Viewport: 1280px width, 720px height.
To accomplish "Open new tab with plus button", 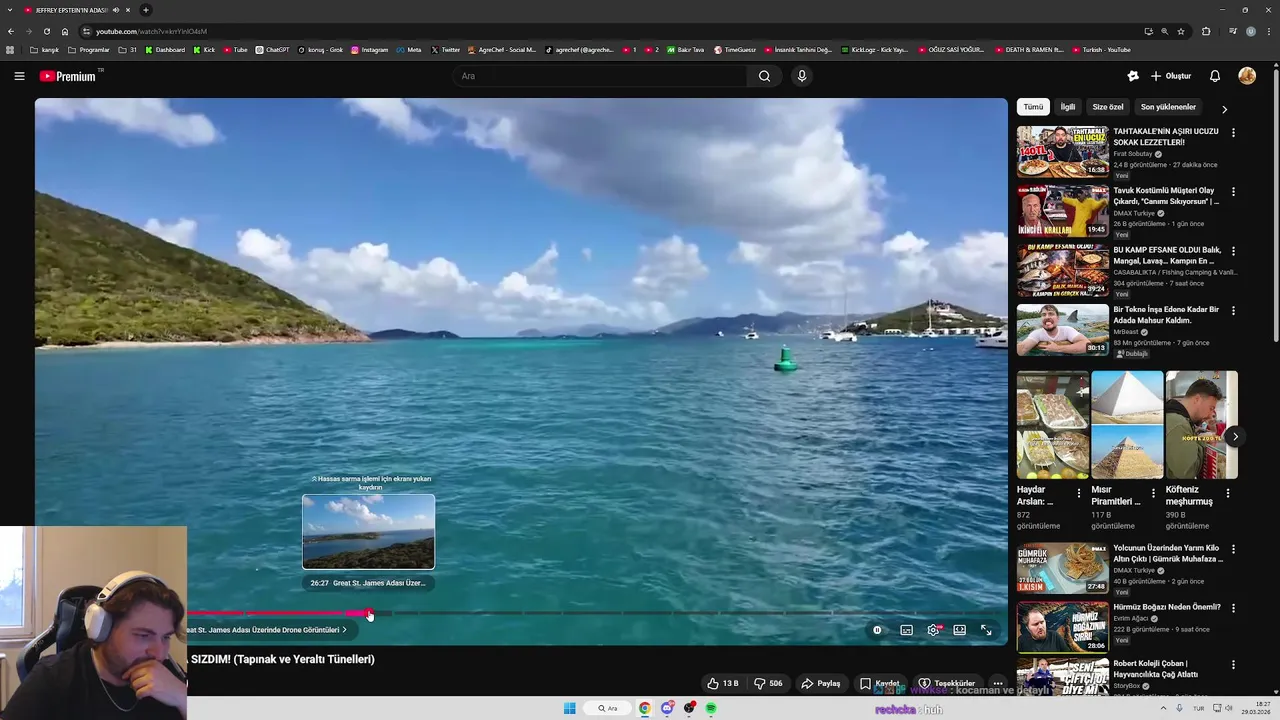I will tap(145, 10).
